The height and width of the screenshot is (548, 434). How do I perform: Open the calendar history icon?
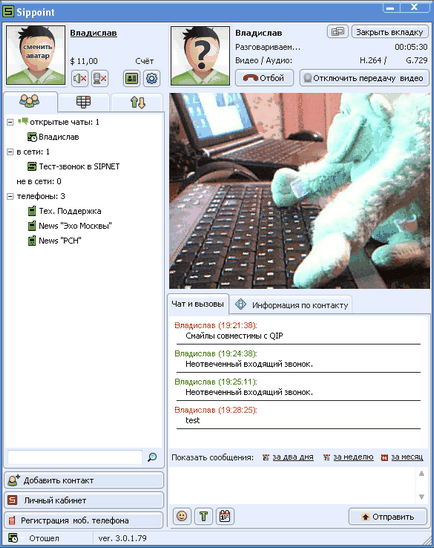(x=225, y=516)
